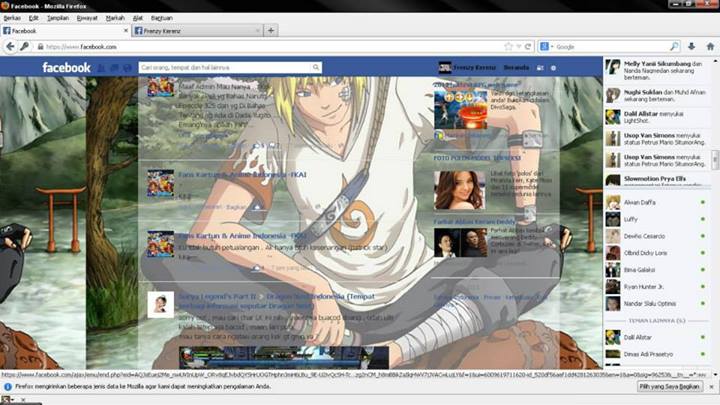The height and width of the screenshot is (405, 720).
Task: Bookmark this page with the star icon
Action: 508,46
